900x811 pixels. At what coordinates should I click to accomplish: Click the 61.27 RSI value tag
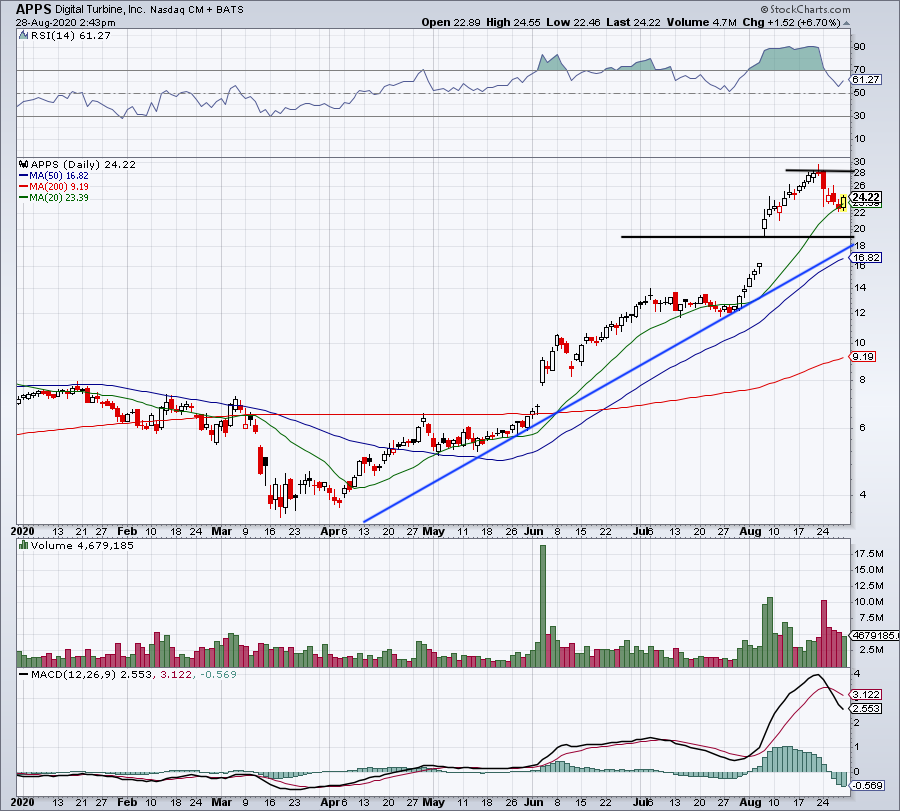pyautogui.click(x=865, y=80)
